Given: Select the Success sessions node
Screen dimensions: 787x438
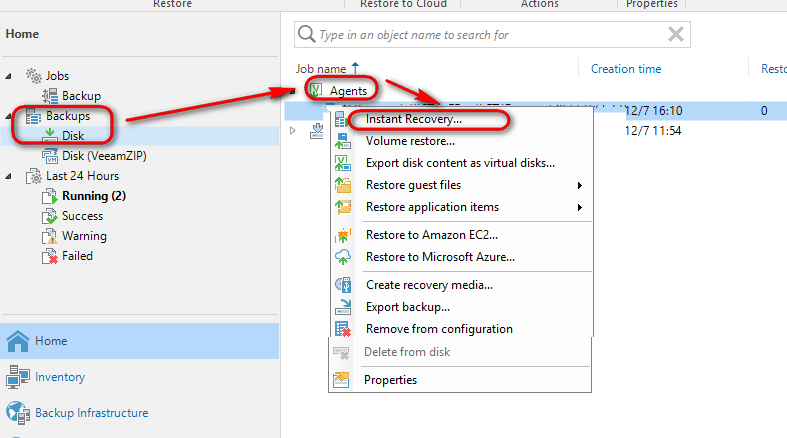Looking at the screenshot, I should tap(82, 216).
